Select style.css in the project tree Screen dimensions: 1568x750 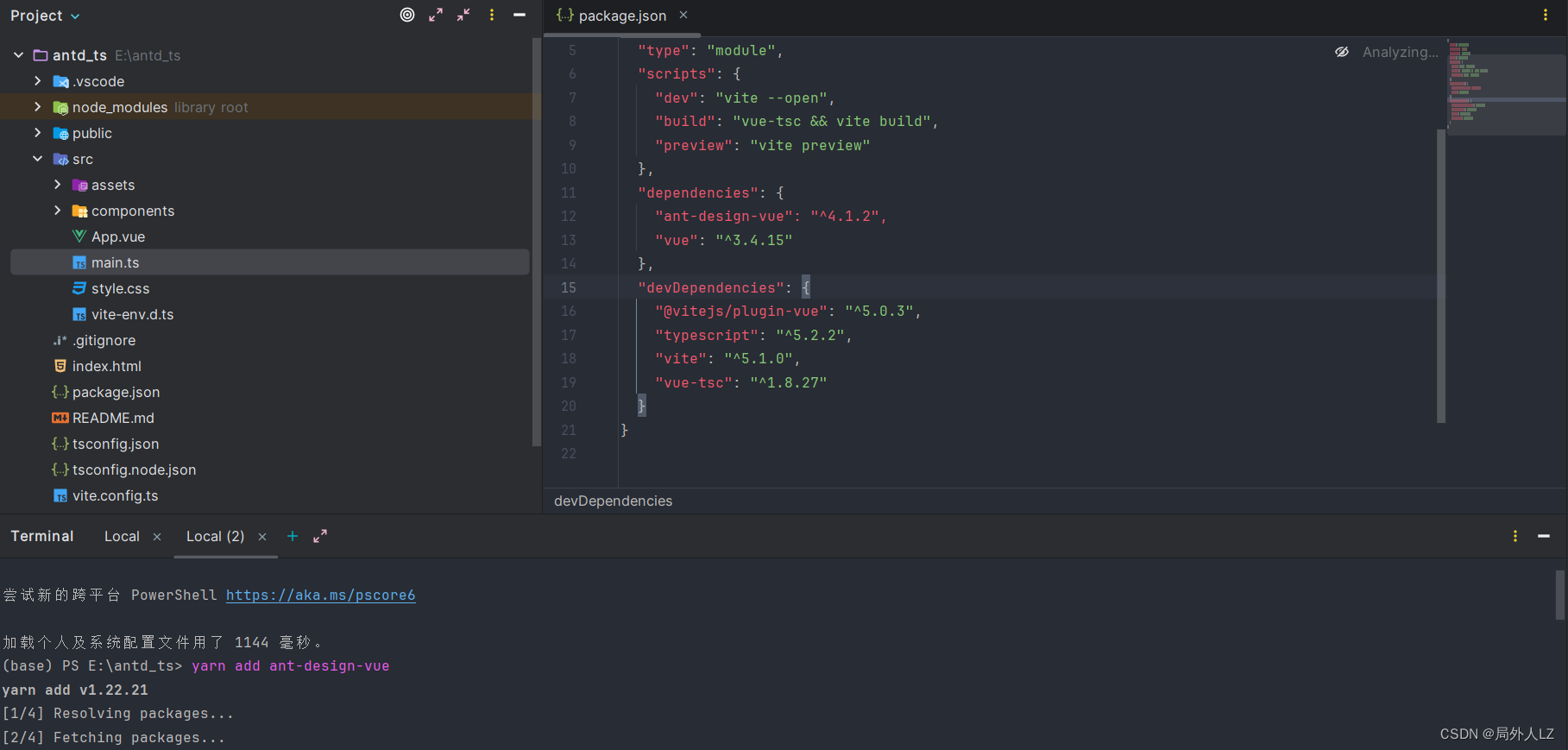(121, 288)
